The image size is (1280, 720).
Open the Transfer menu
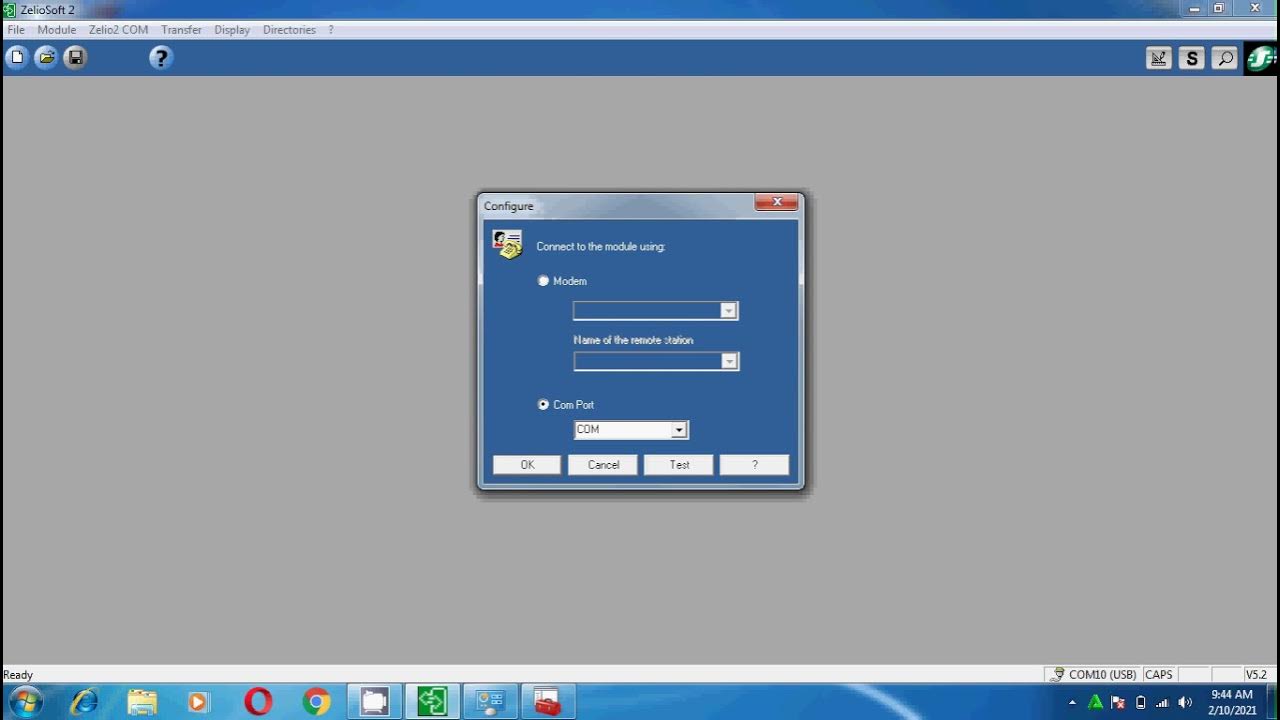(181, 30)
